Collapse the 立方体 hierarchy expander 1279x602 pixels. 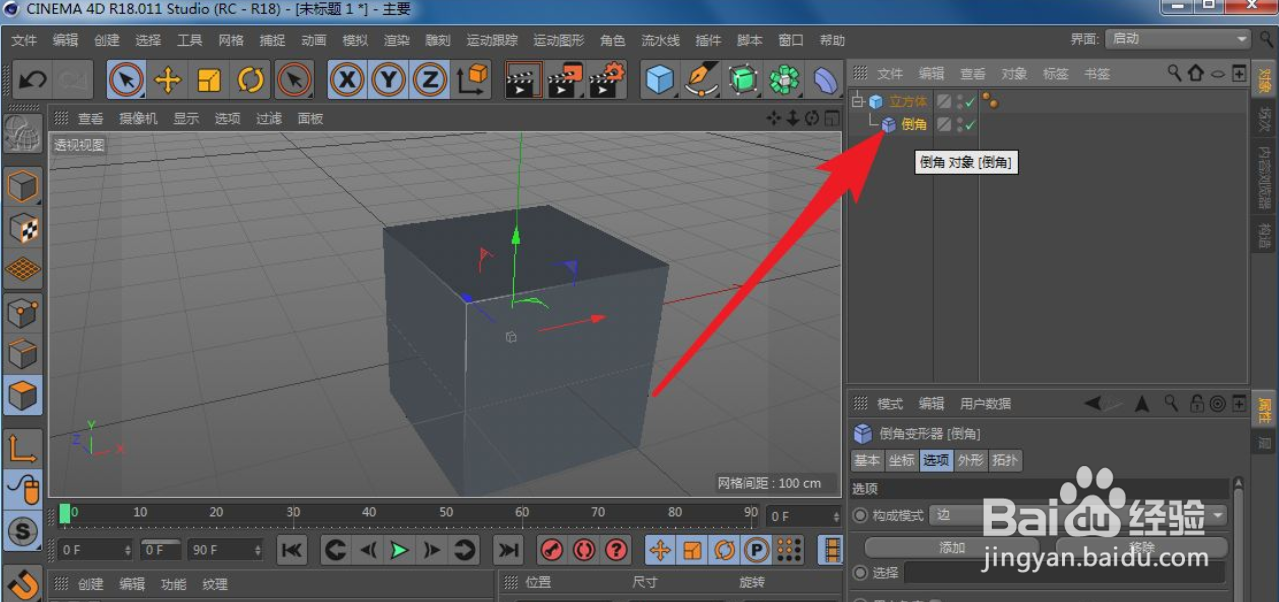856,101
